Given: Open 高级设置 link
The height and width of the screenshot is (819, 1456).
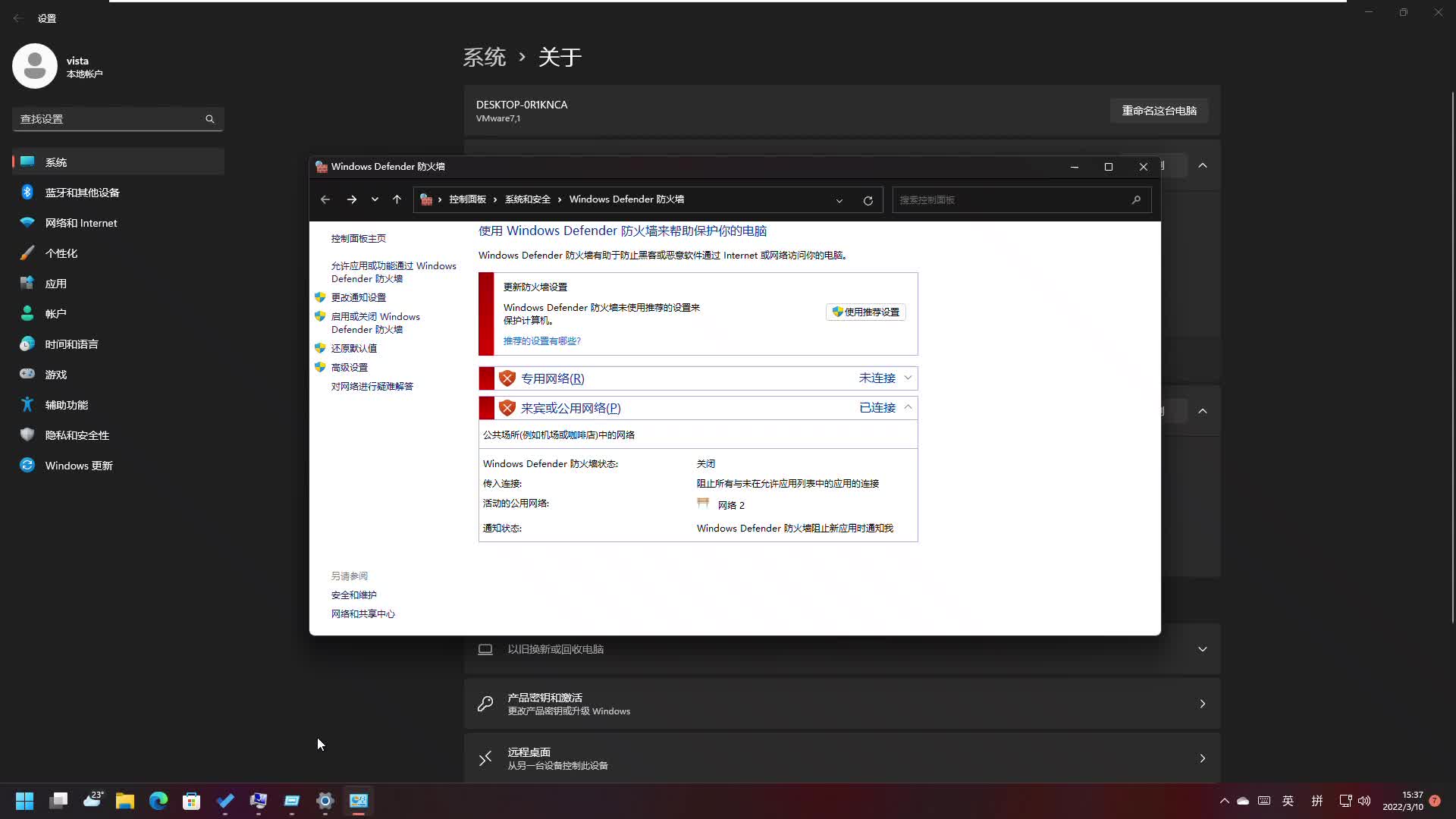Looking at the screenshot, I should coord(350,367).
